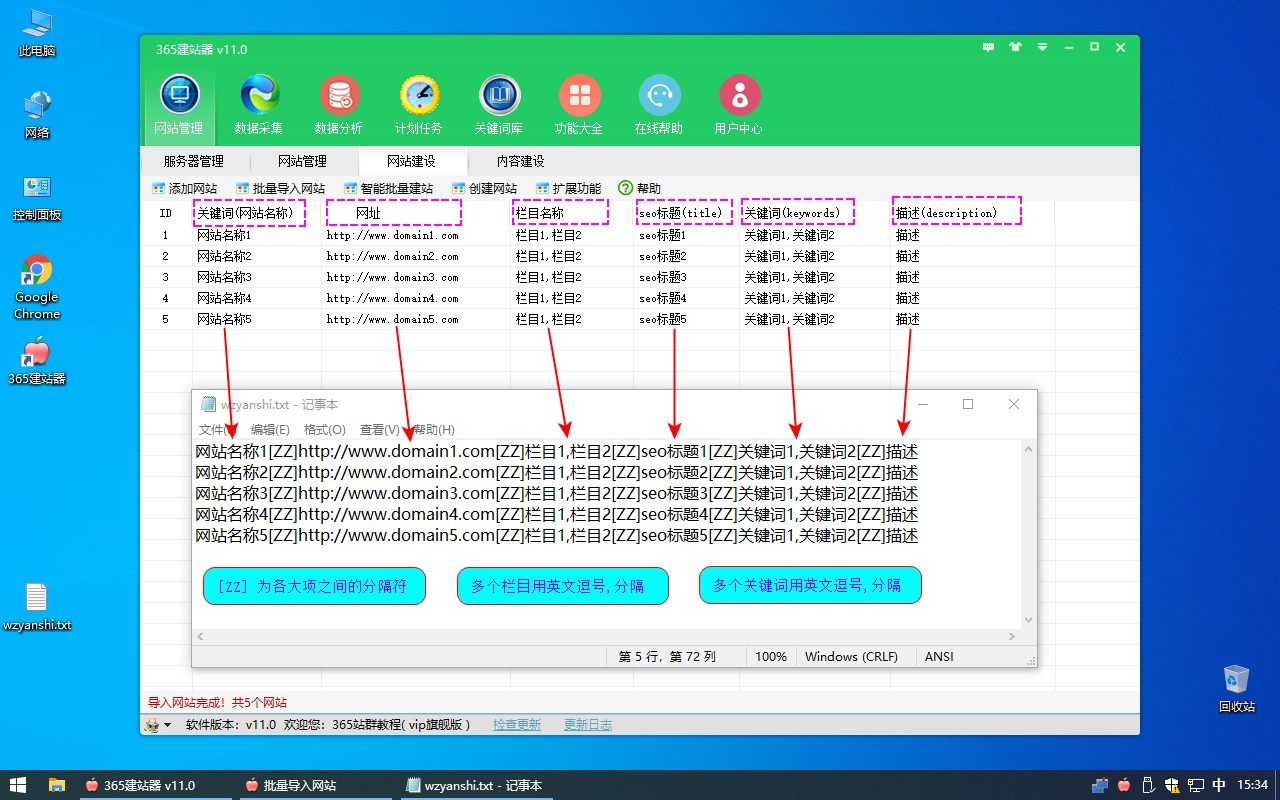This screenshot has height=800, width=1280.
Task: Select the 此电脑 desktop icon
Action: (37, 33)
